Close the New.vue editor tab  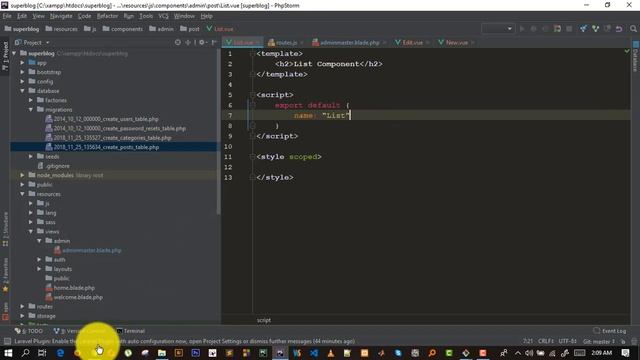[473, 42]
